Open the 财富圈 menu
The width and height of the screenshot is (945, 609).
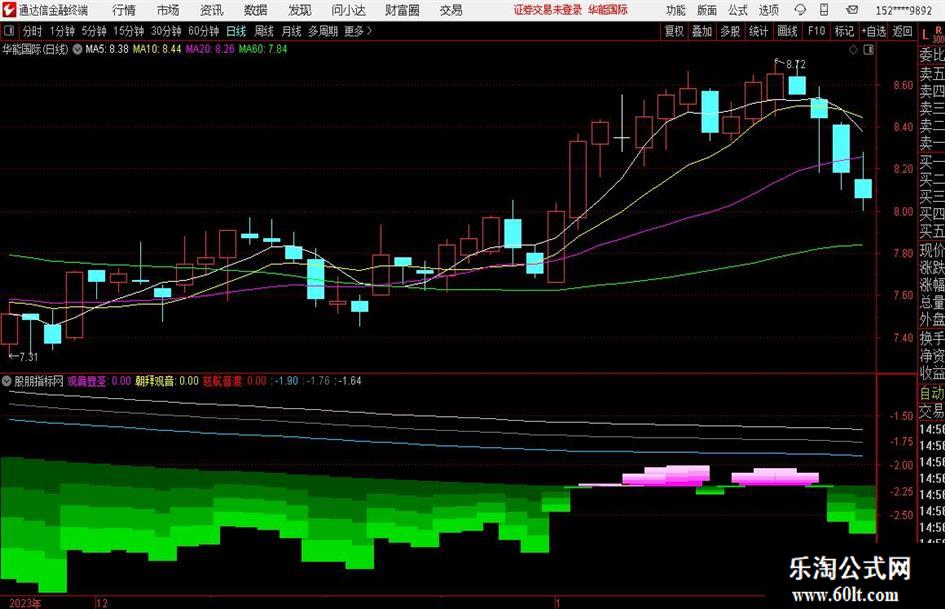(x=403, y=10)
